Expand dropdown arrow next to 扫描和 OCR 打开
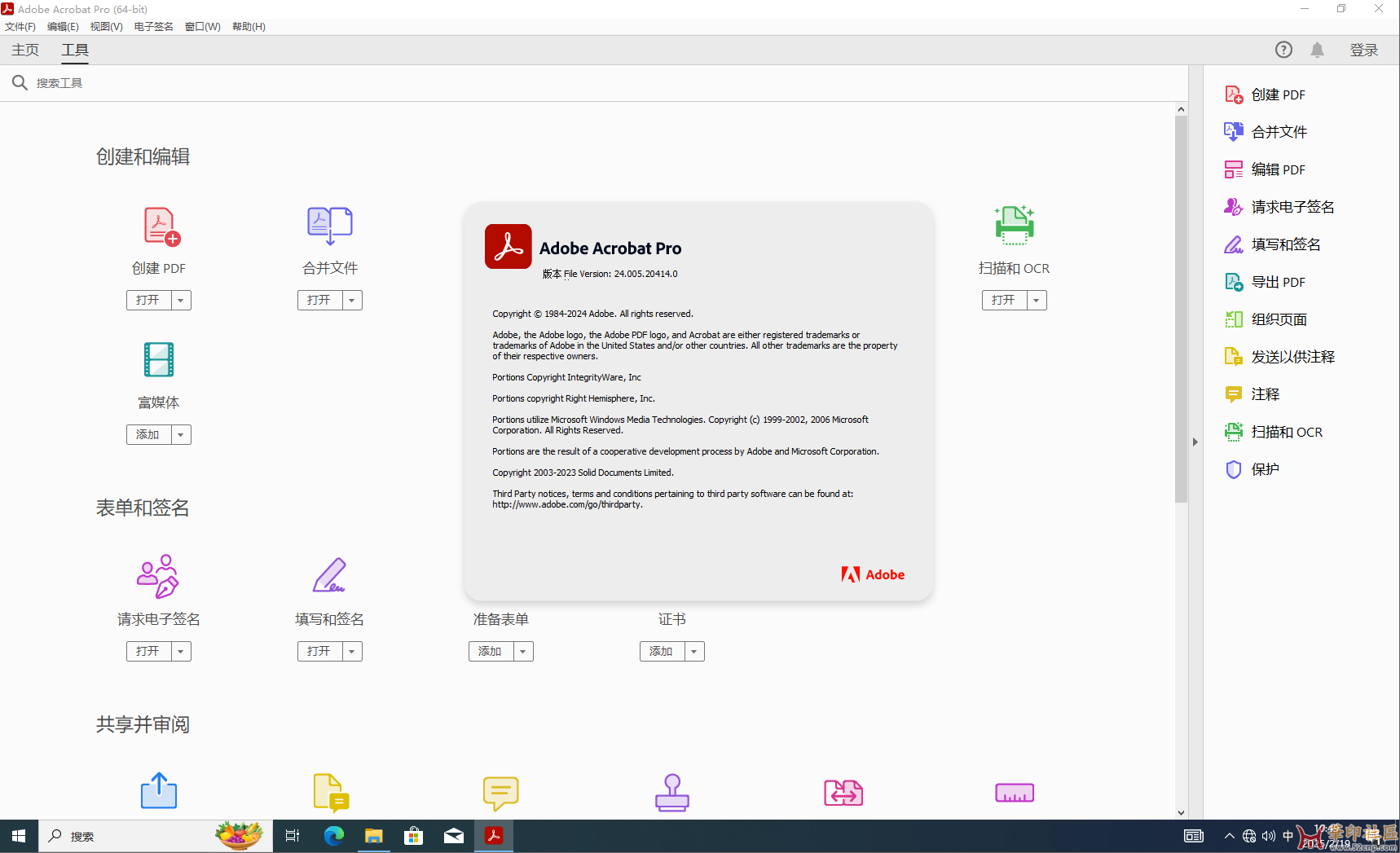 pyautogui.click(x=1037, y=301)
